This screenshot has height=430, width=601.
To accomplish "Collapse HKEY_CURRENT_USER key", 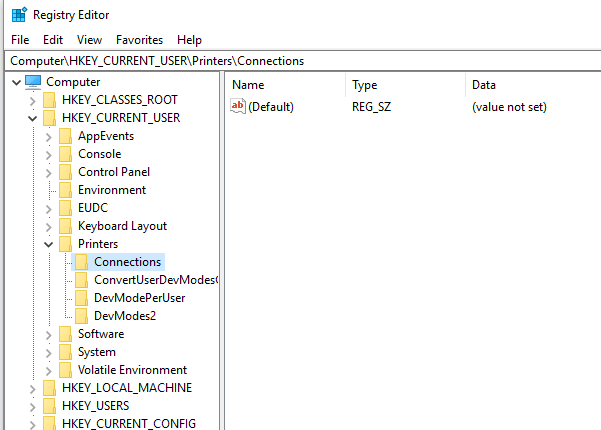I will (x=33, y=118).
